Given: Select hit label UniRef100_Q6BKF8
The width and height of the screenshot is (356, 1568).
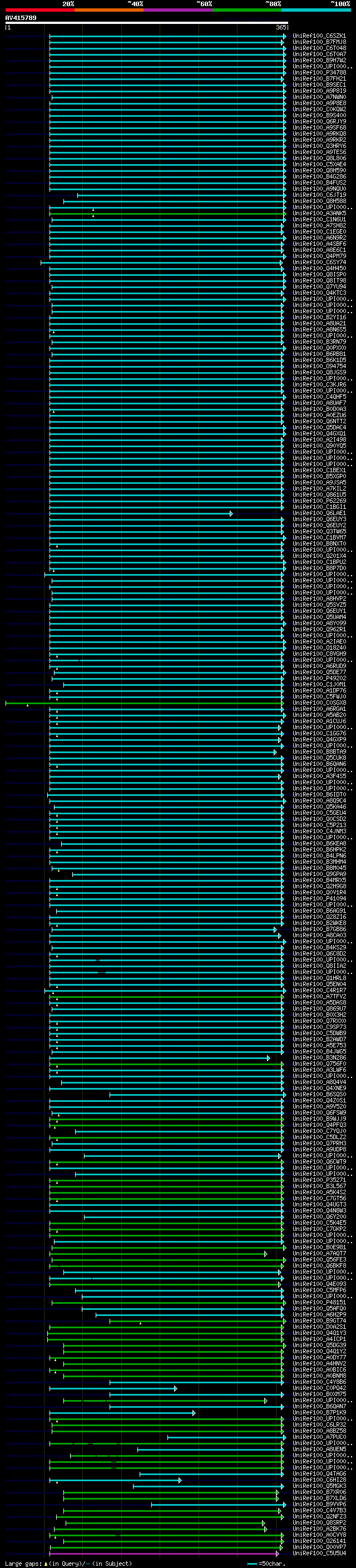Looking at the screenshot, I should coord(319,1265).
